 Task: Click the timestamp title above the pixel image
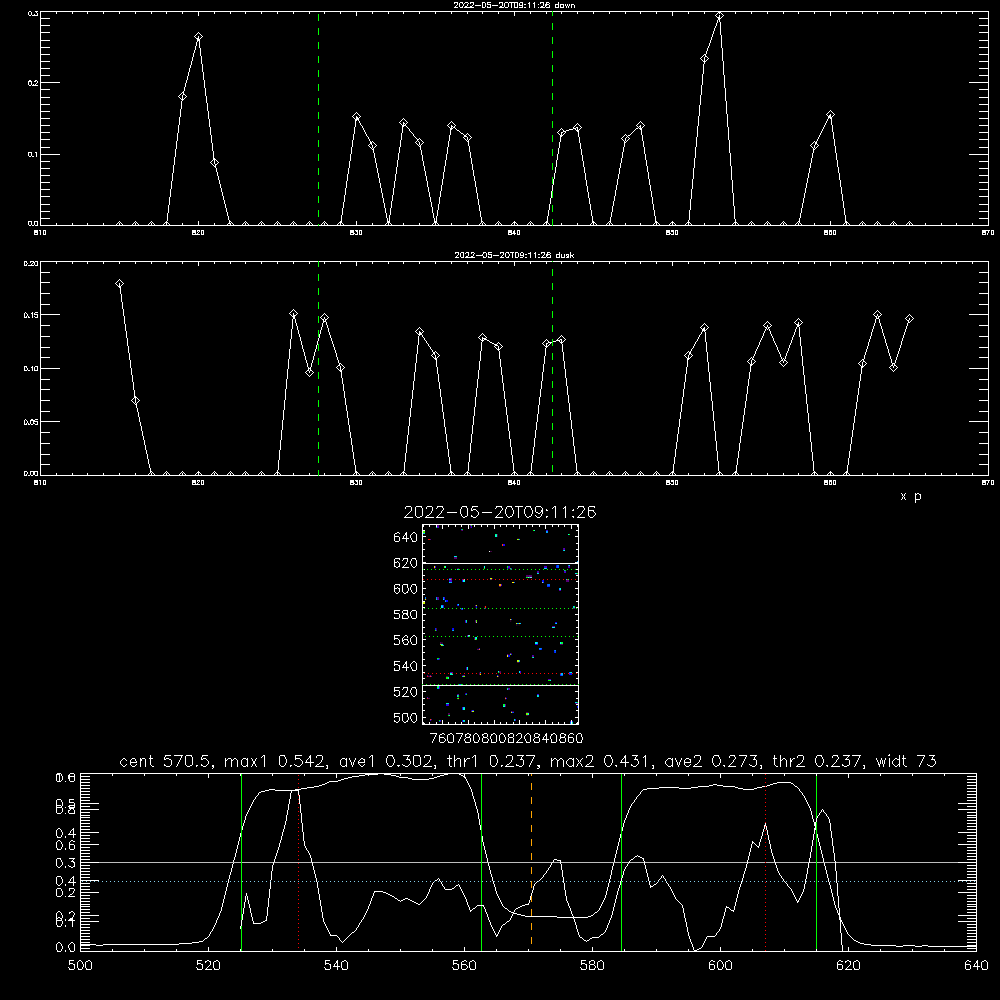tap(500, 513)
